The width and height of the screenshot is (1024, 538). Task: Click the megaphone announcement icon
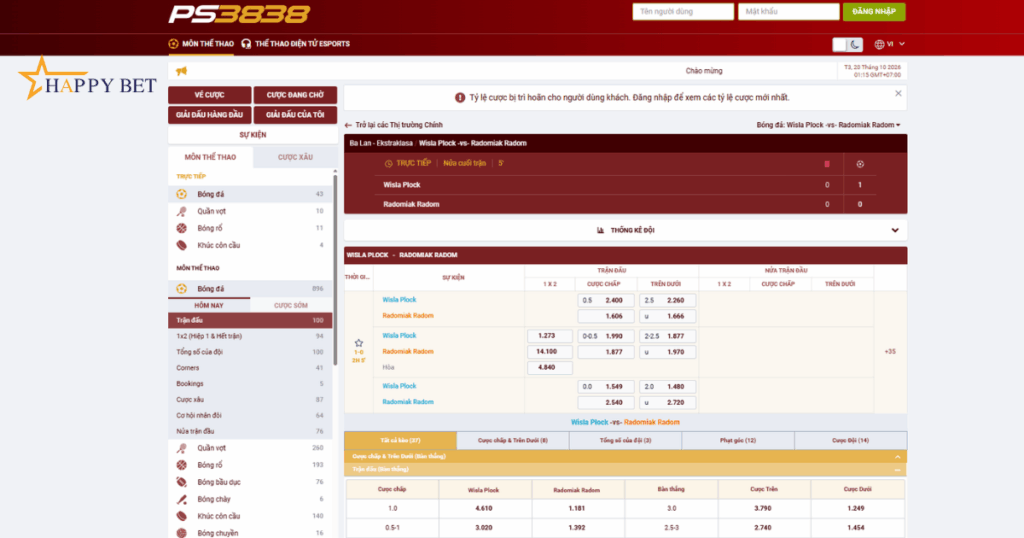pyautogui.click(x=182, y=71)
